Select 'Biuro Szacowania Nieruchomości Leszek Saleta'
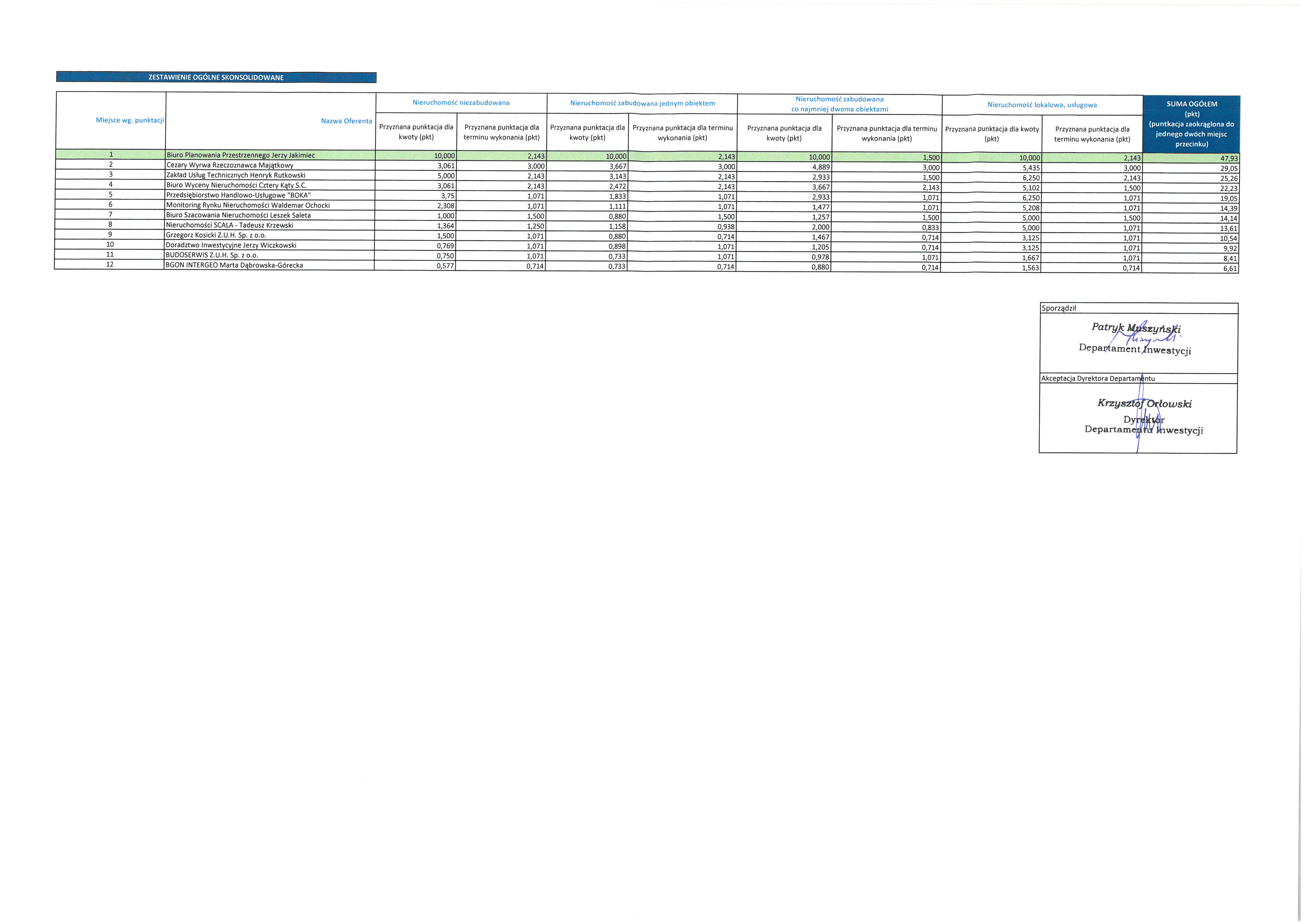This screenshot has height=924, width=1307. pyautogui.click(x=238, y=215)
